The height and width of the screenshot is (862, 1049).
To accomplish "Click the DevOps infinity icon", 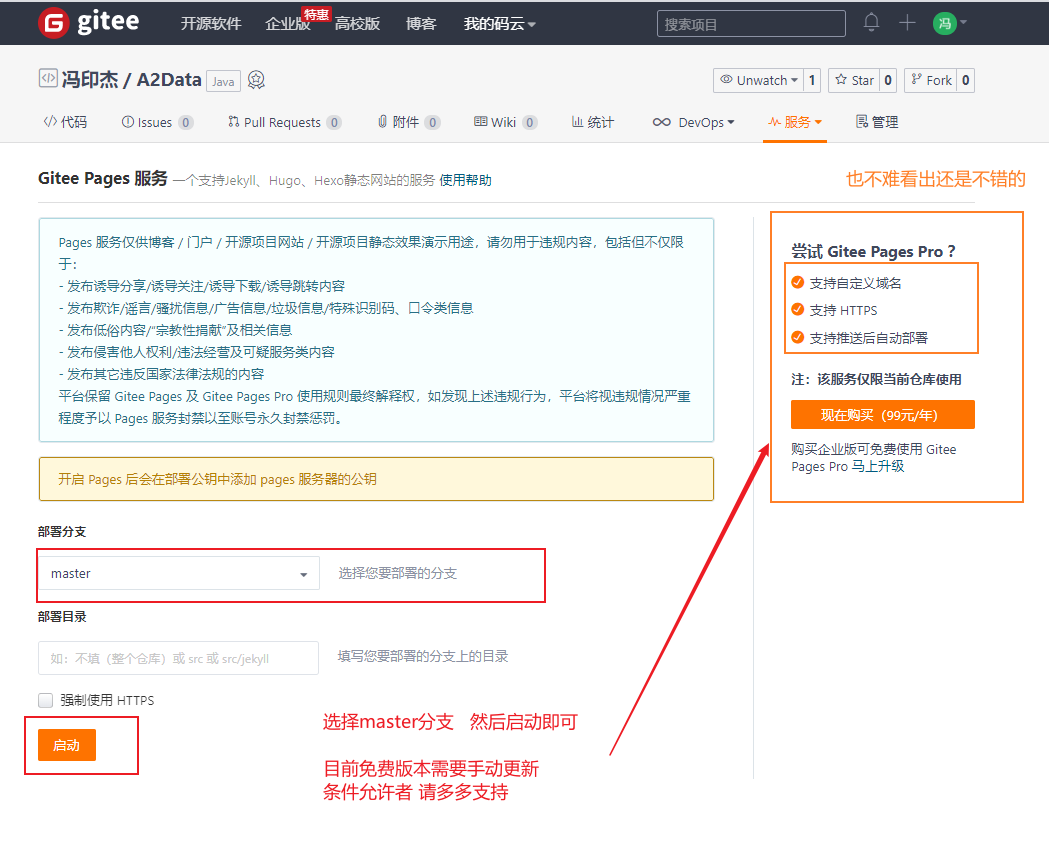I will pos(661,122).
